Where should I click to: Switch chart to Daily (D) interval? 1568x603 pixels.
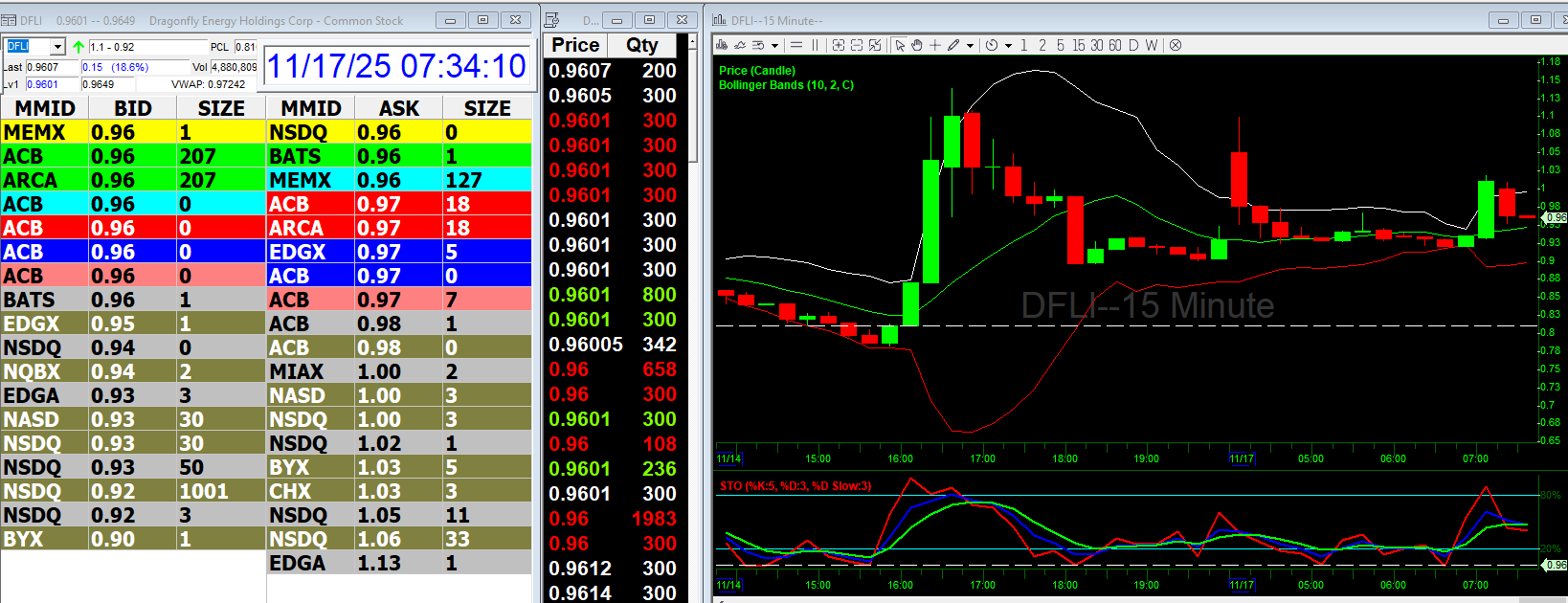point(1133,45)
